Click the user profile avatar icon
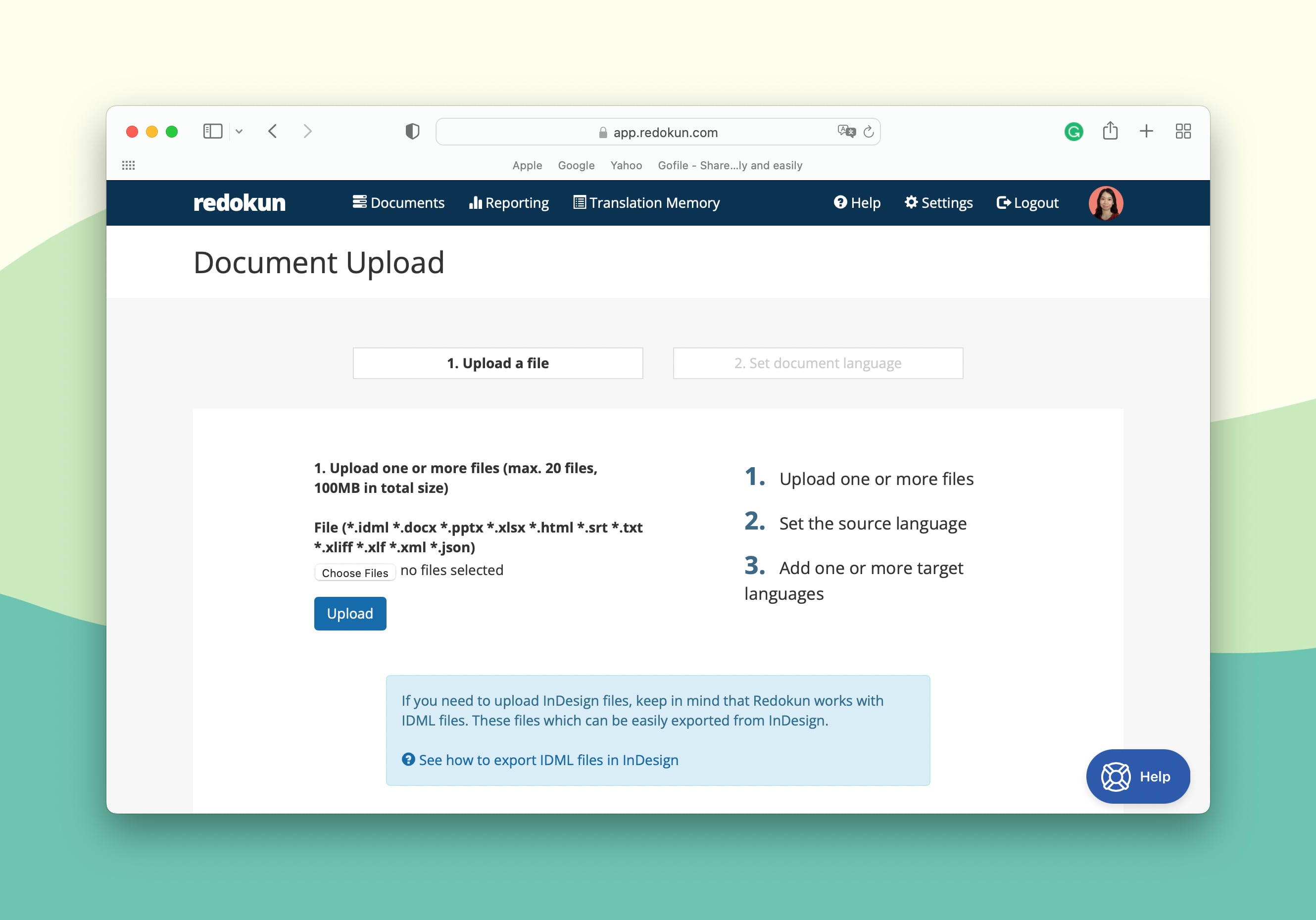1316x920 pixels. 1105,203
